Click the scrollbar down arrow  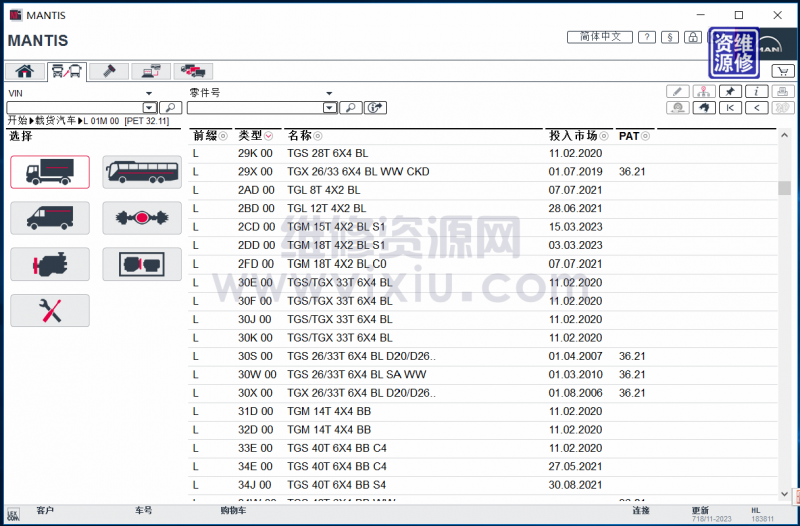tap(784, 493)
